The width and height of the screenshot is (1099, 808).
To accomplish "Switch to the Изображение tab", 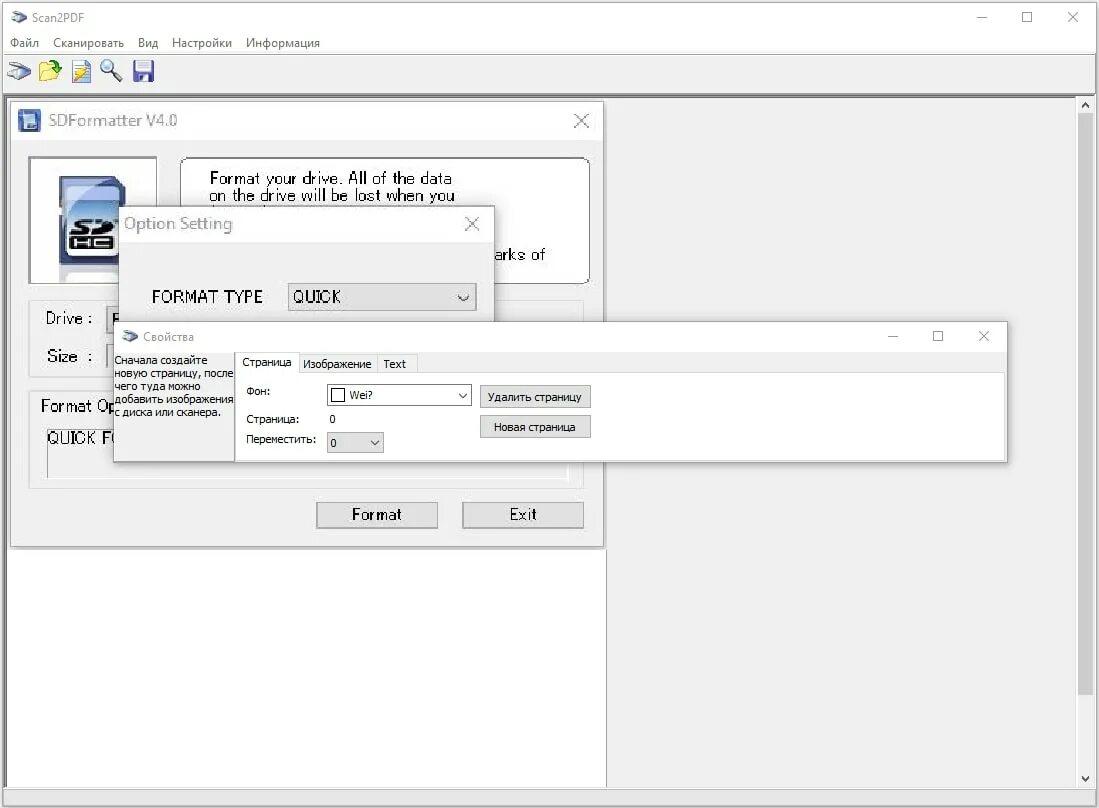I will pyautogui.click(x=337, y=364).
